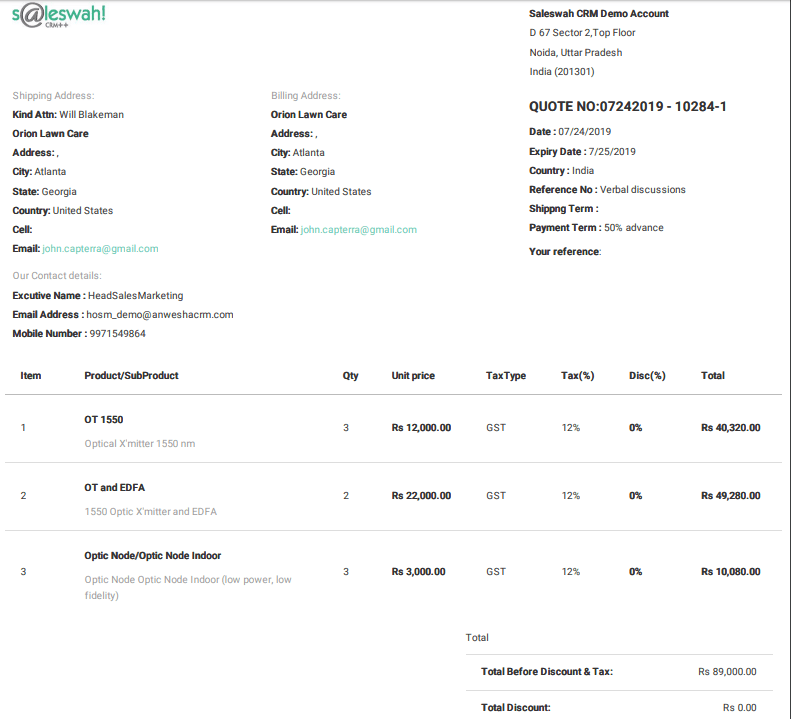
Task: Click the Unit price column header
Action: pos(413,375)
